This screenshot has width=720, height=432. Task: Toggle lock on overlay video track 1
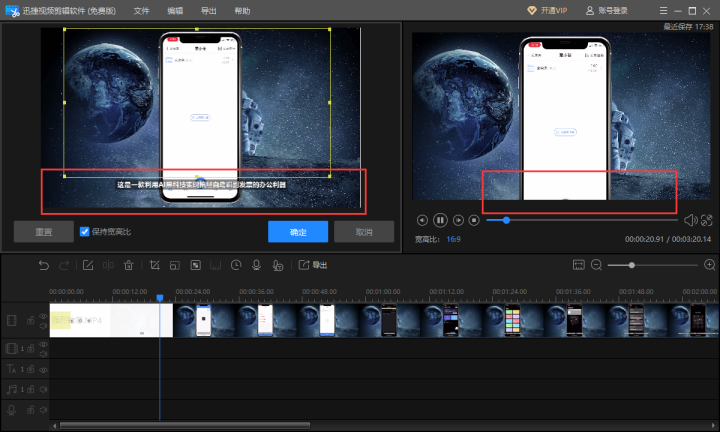pyautogui.click(x=31, y=349)
